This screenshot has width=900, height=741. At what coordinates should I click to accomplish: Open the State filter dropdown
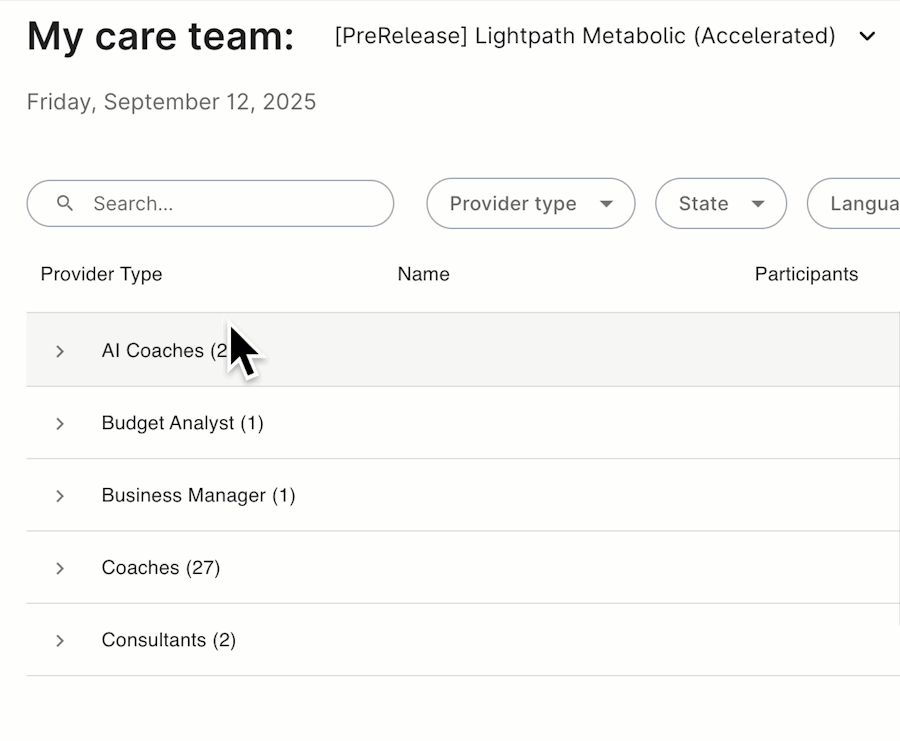click(720, 204)
